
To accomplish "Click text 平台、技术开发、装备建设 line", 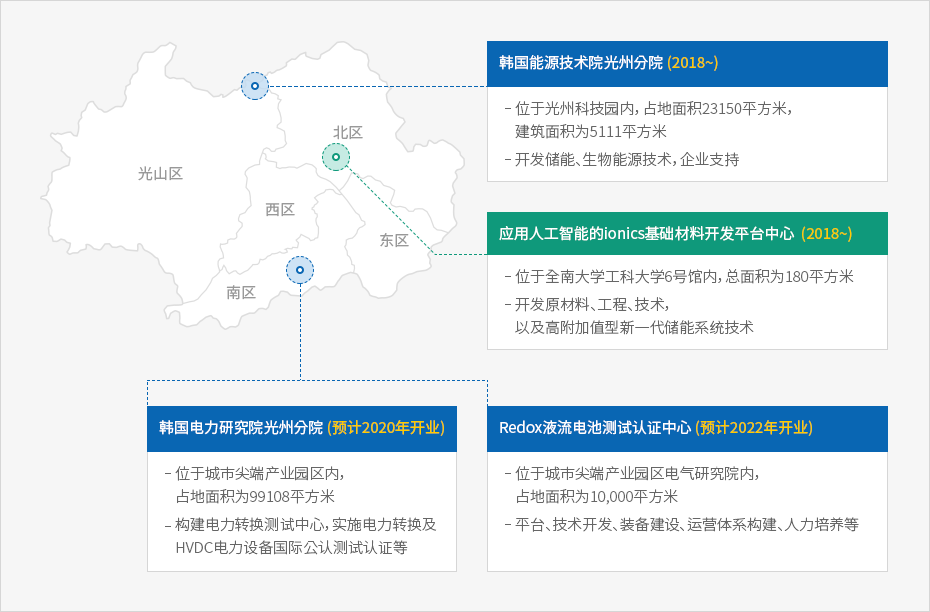I will point(686,525).
